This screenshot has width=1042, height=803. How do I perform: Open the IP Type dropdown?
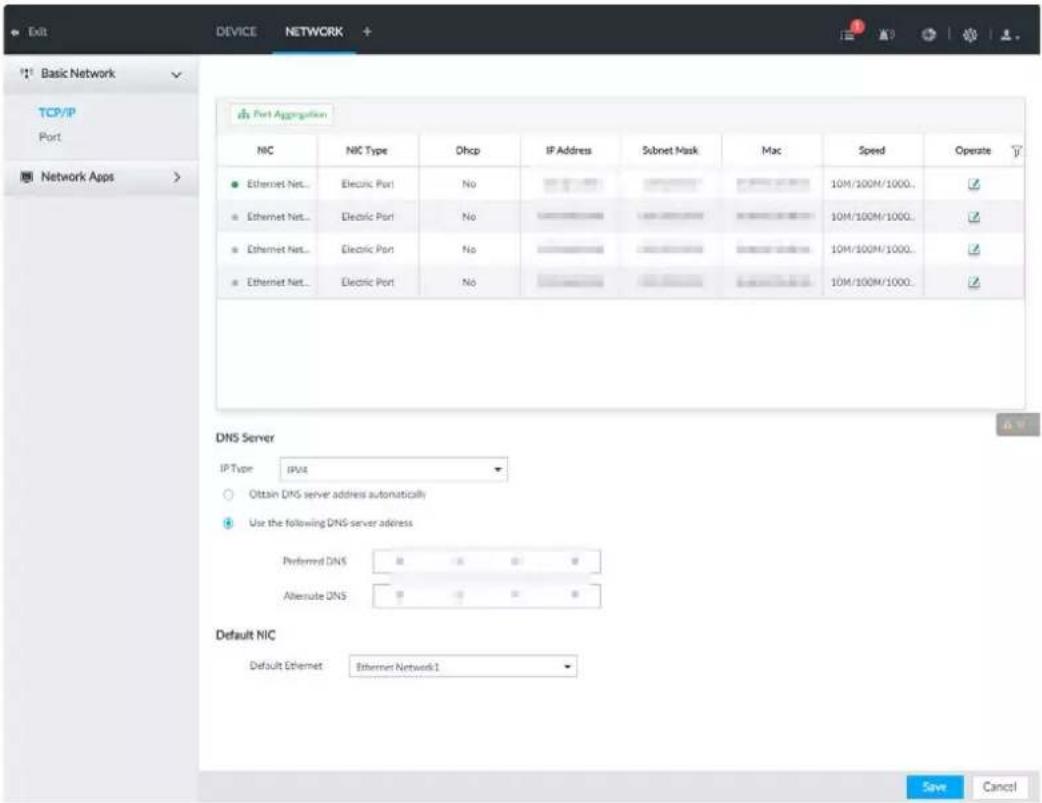click(393, 469)
